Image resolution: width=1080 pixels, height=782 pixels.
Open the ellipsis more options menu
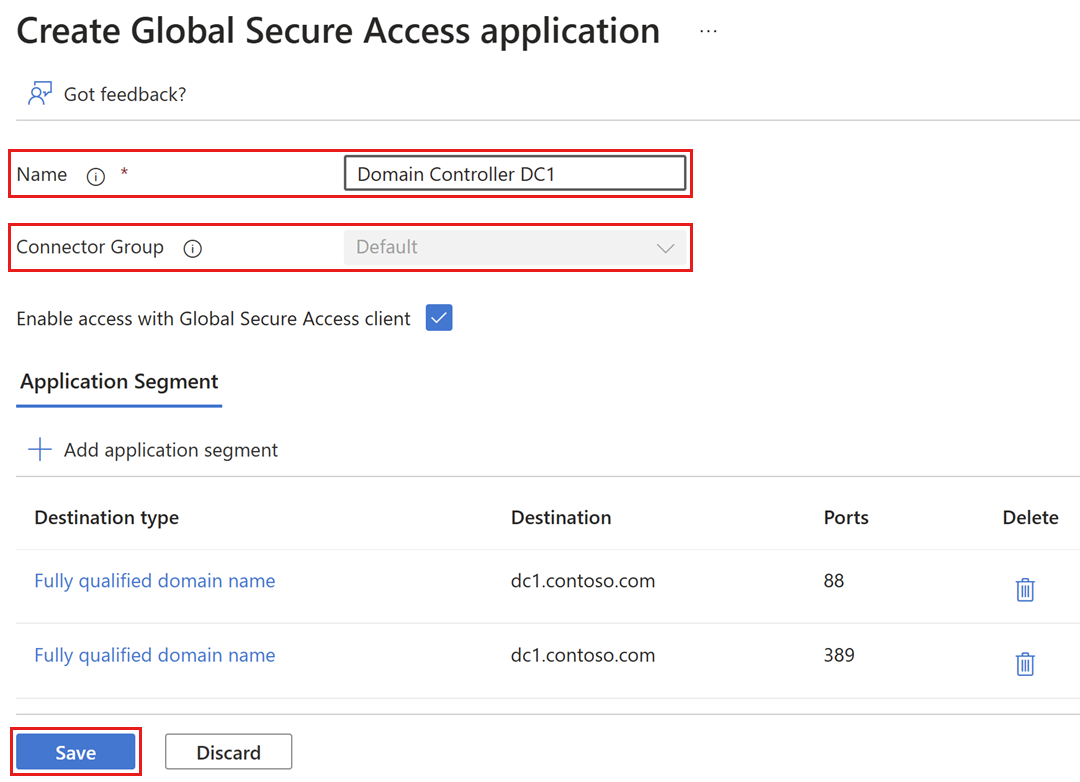(708, 32)
